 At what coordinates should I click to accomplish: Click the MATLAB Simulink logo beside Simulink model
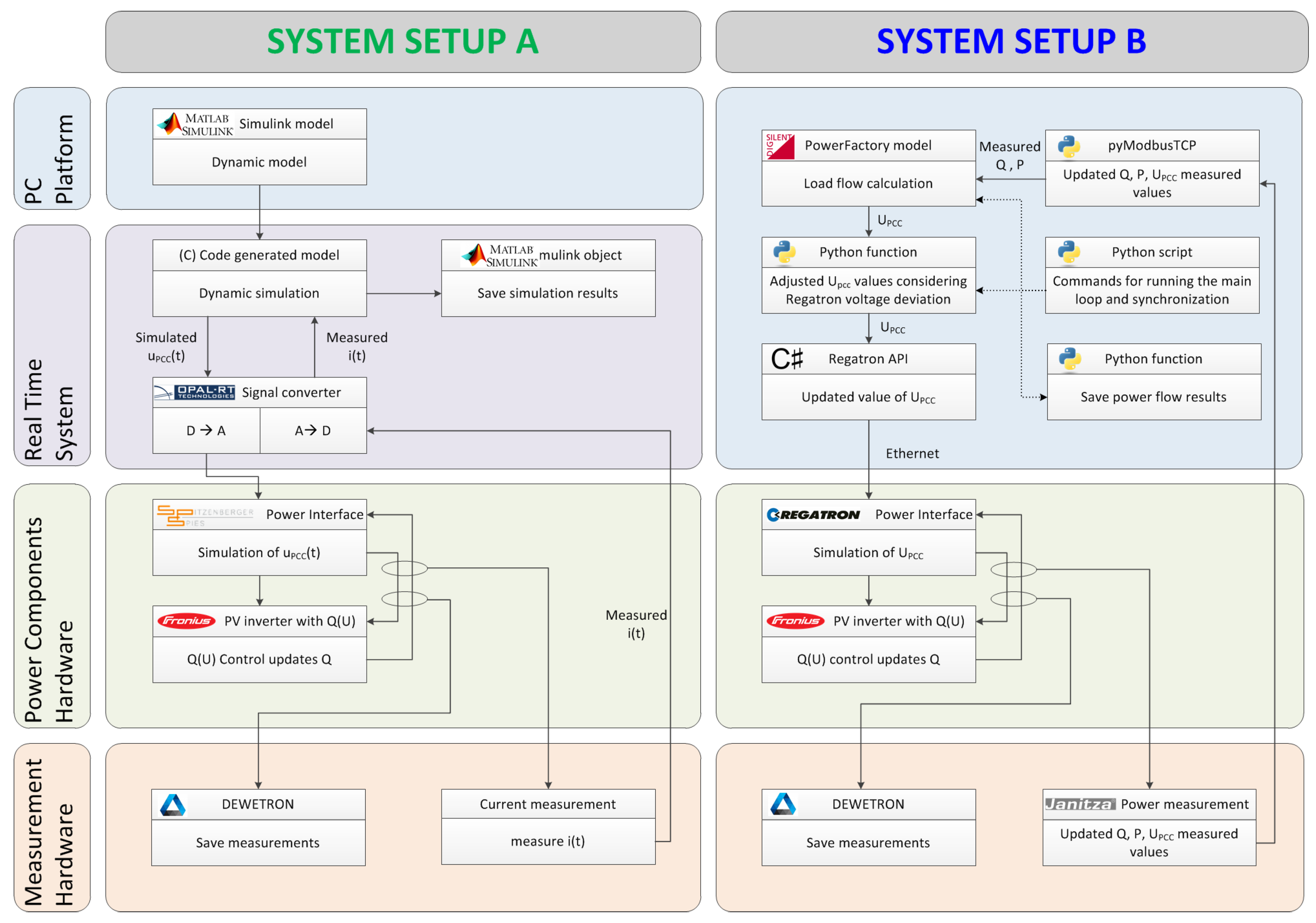[195, 124]
